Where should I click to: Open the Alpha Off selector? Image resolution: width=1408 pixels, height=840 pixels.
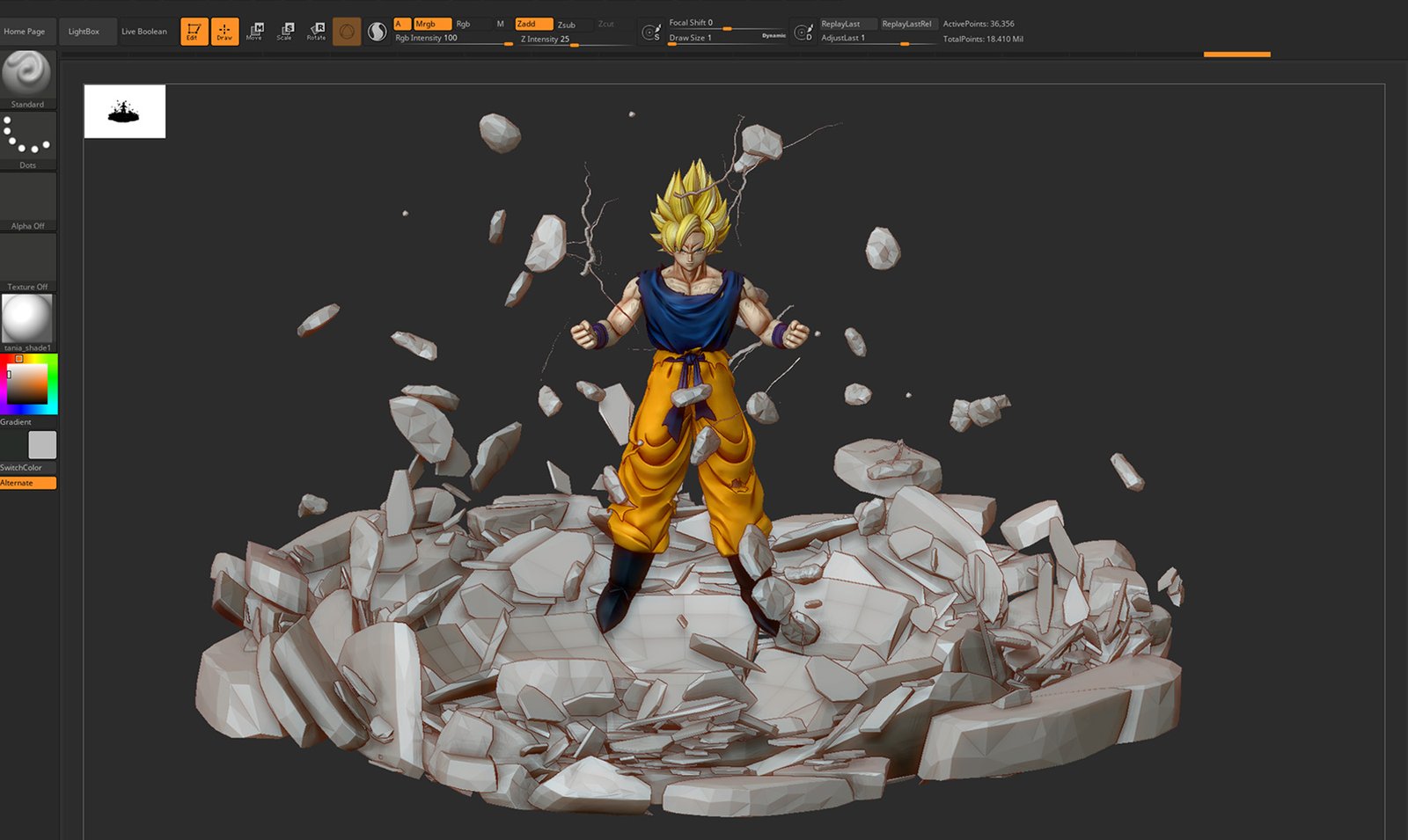pyautogui.click(x=27, y=201)
